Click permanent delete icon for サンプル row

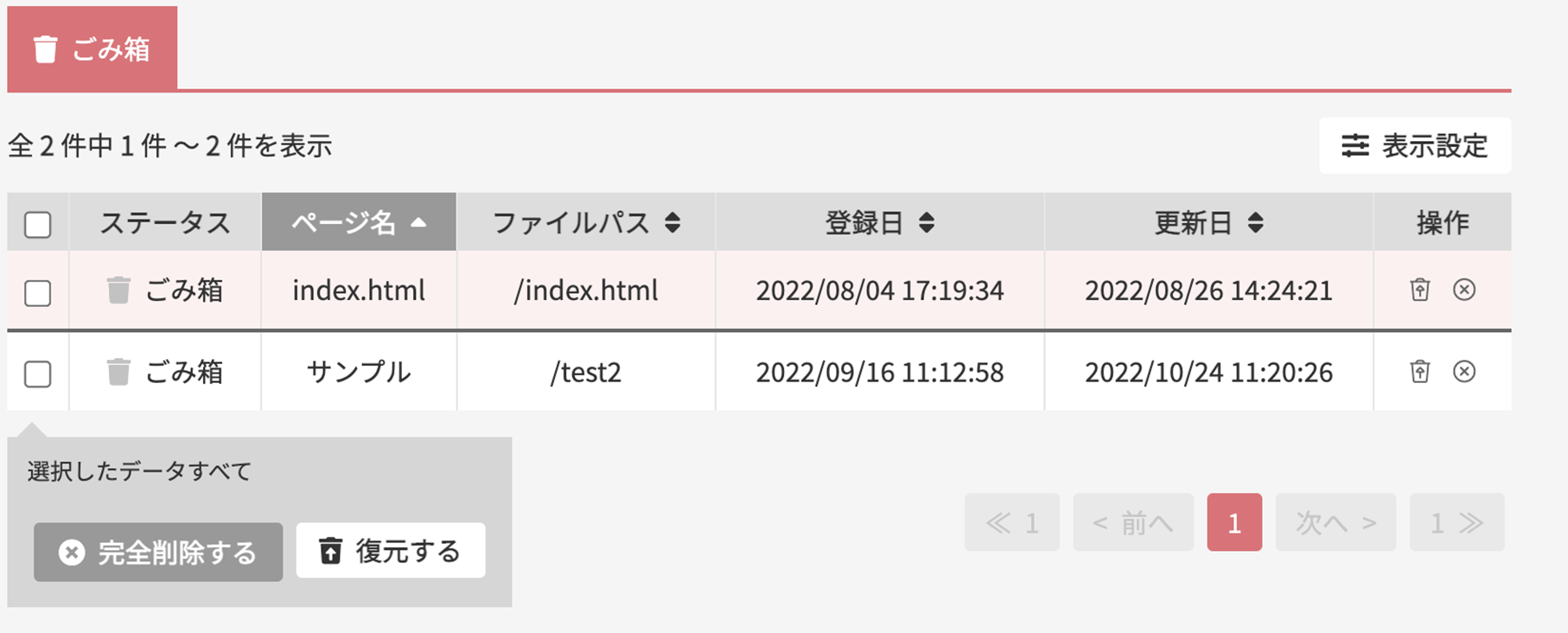(1463, 372)
